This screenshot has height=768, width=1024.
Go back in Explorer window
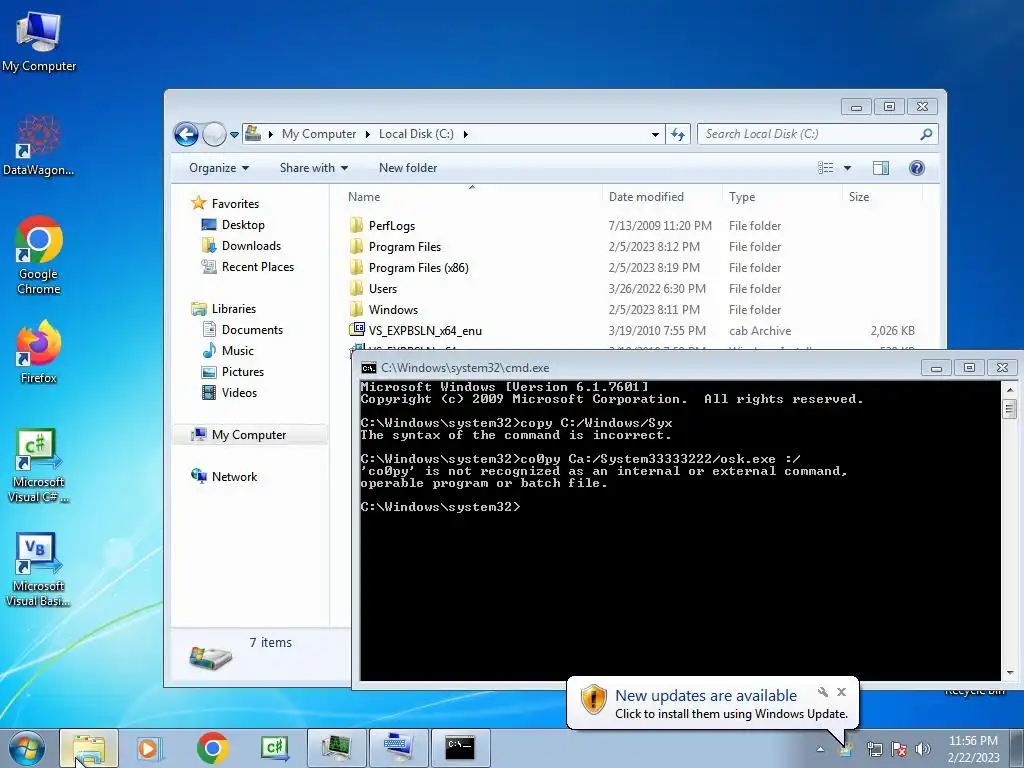pyautogui.click(x=186, y=135)
